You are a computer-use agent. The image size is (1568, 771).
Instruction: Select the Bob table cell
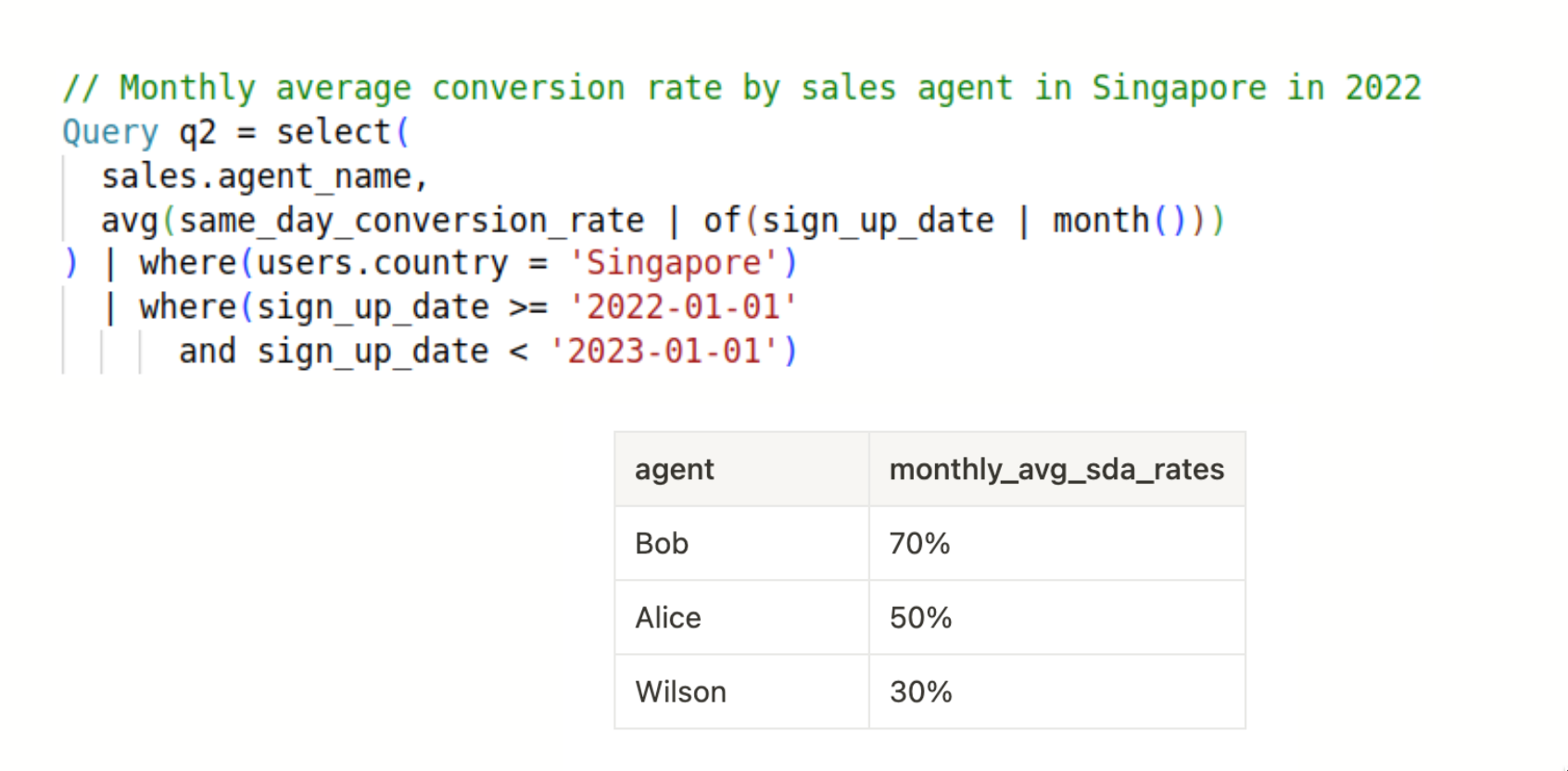[x=662, y=544]
